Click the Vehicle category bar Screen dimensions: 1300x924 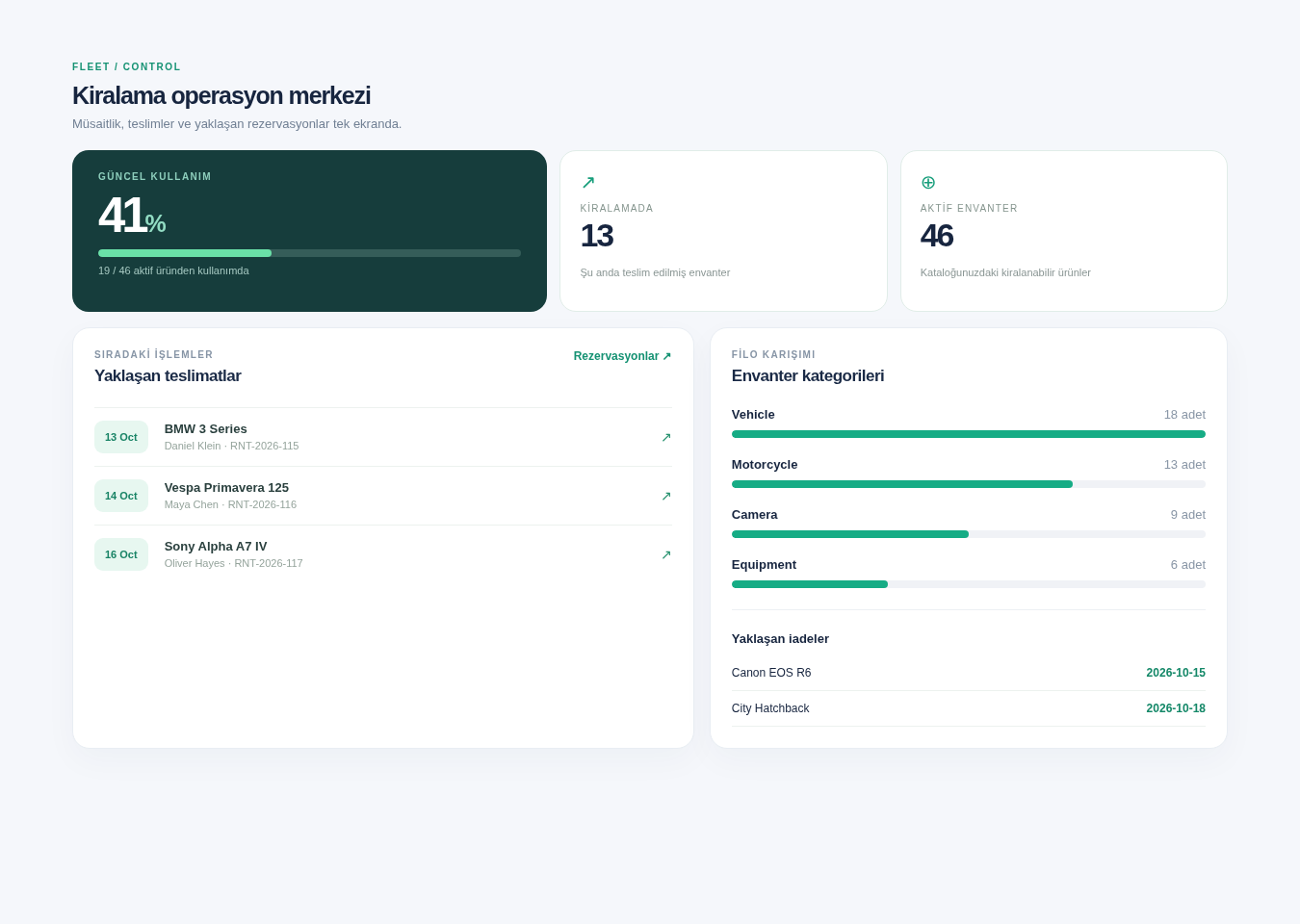[x=969, y=434]
